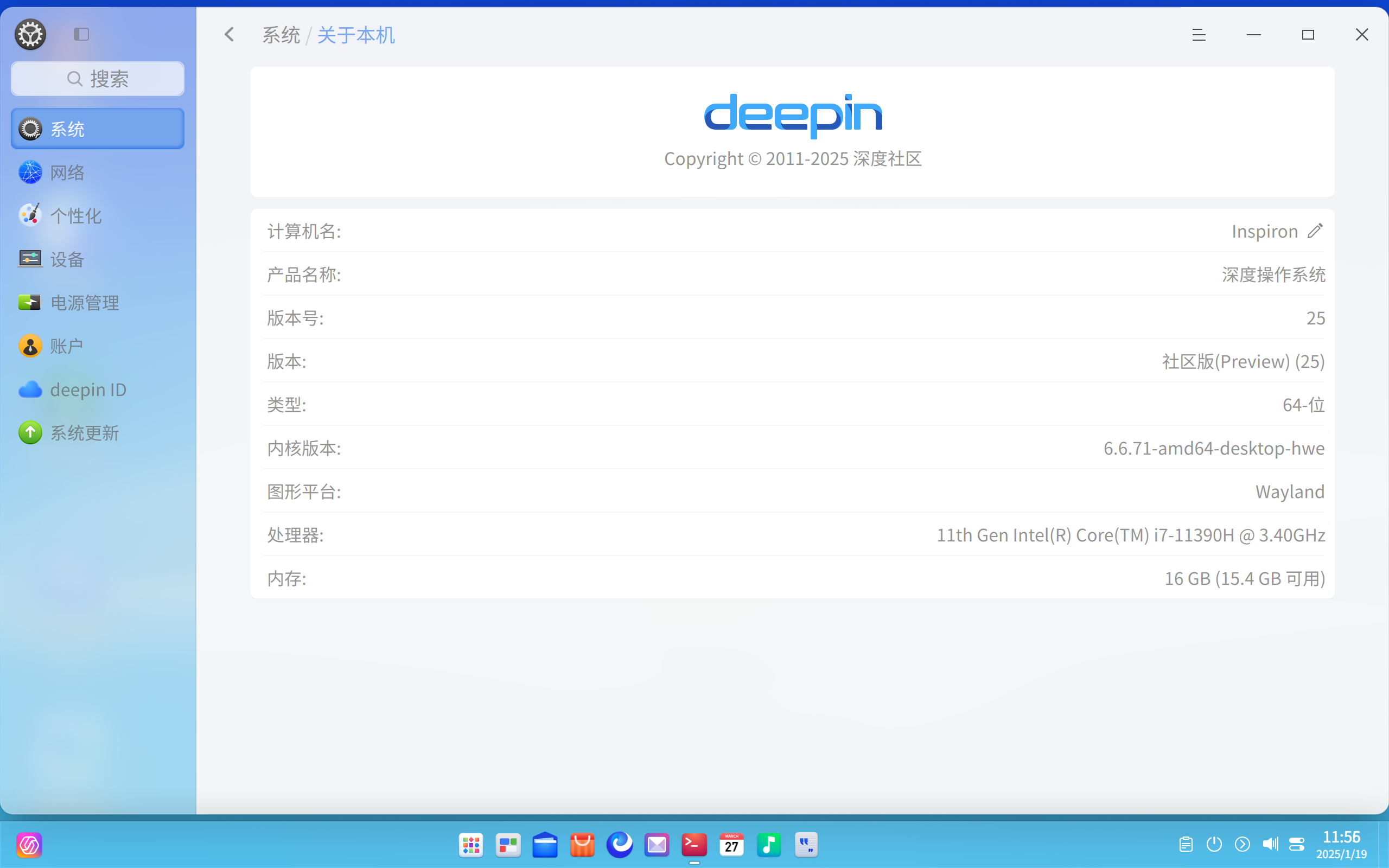
Task: Click the 搜索 search field
Action: coord(98,79)
